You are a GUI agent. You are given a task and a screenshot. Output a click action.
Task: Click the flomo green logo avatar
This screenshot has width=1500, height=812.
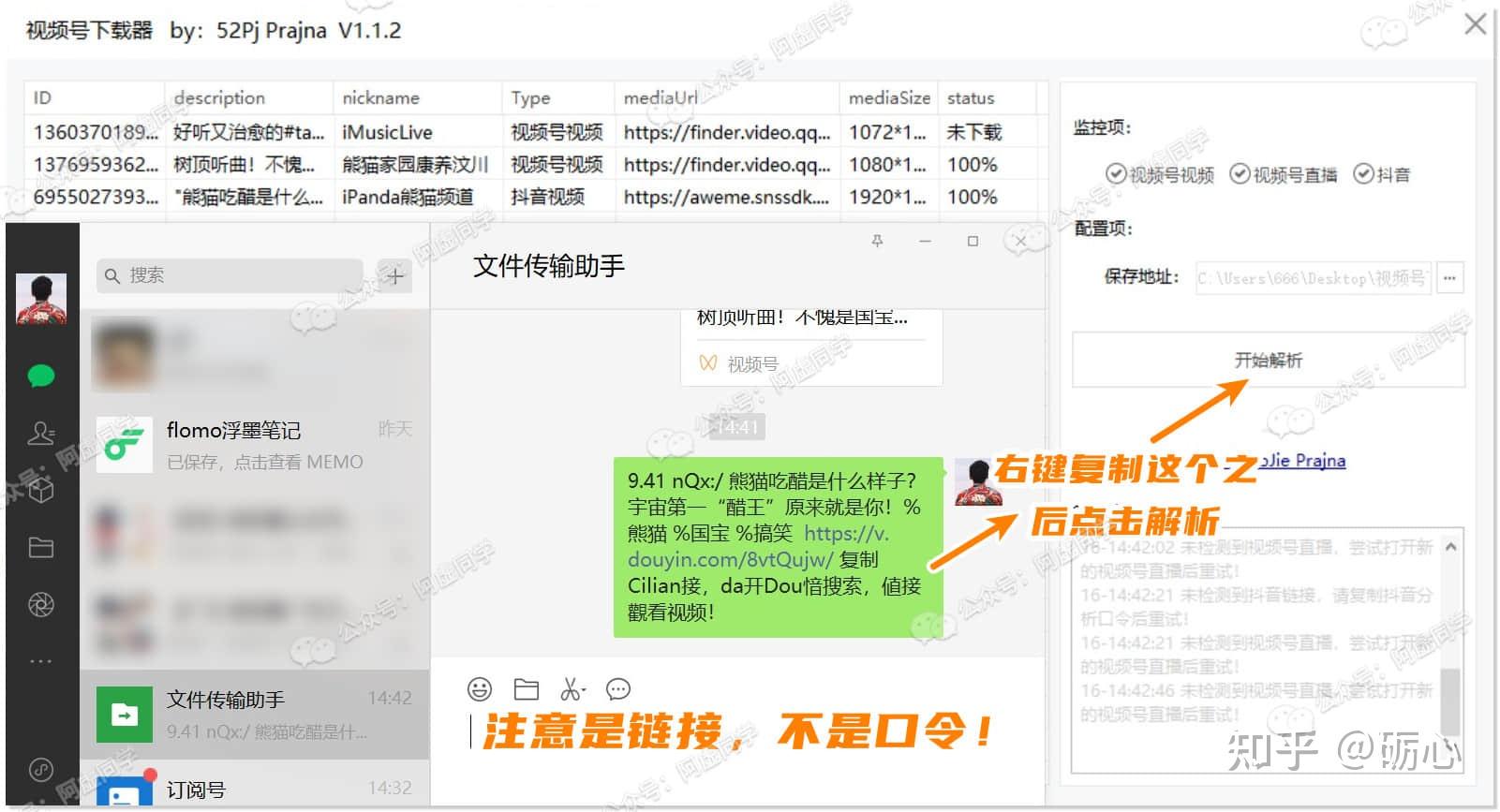pyautogui.click(x=125, y=445)
